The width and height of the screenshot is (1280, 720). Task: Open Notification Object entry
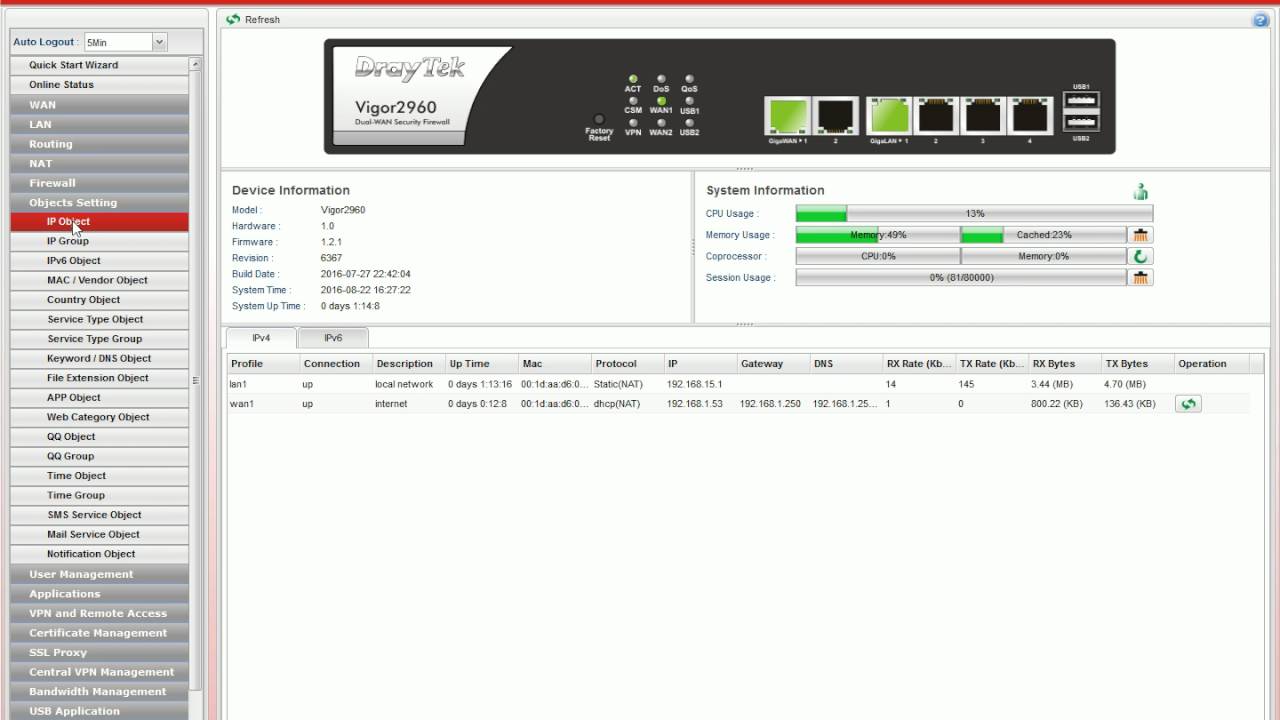tap(99, 554)
